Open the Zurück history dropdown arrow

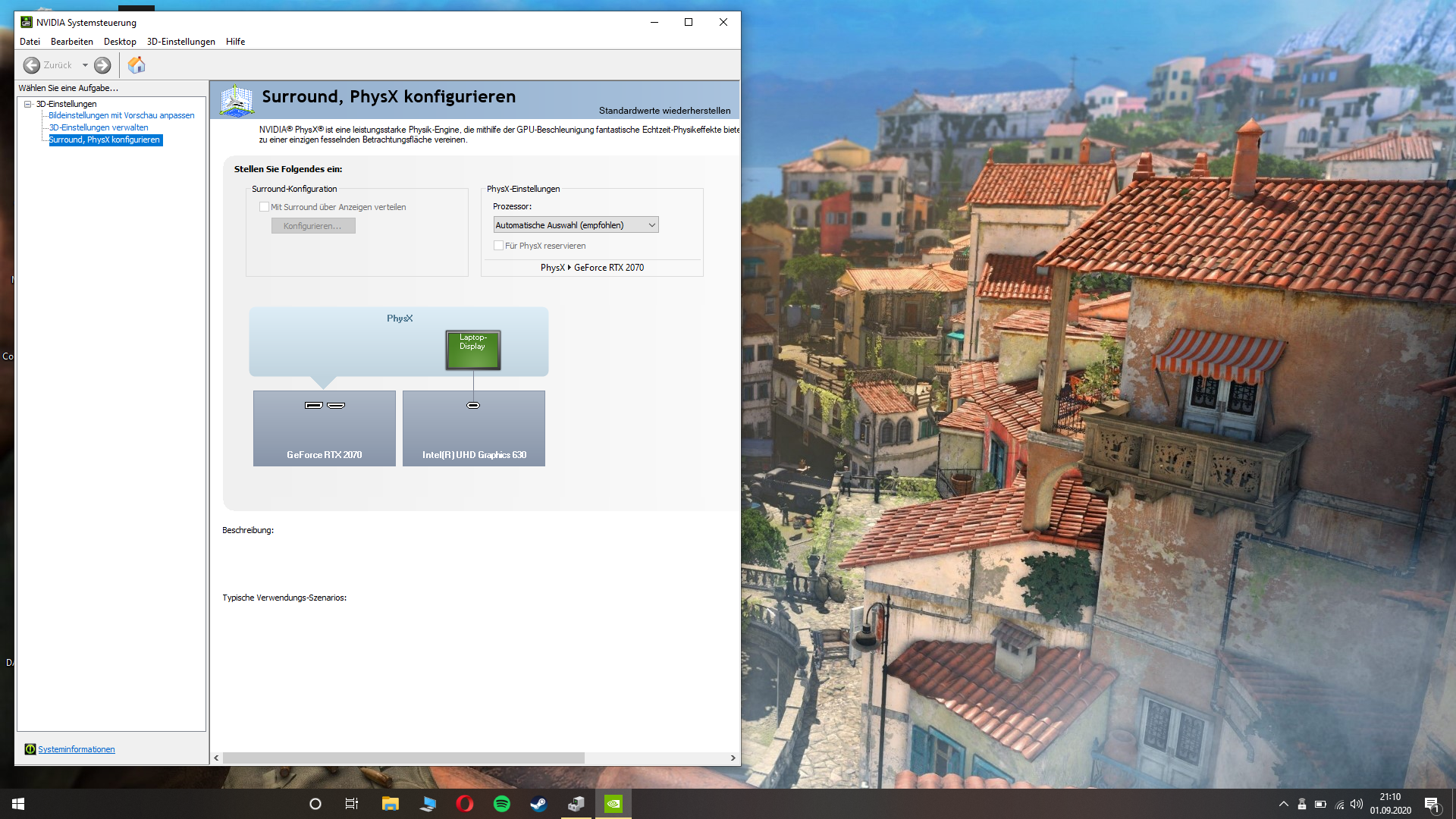85,65
